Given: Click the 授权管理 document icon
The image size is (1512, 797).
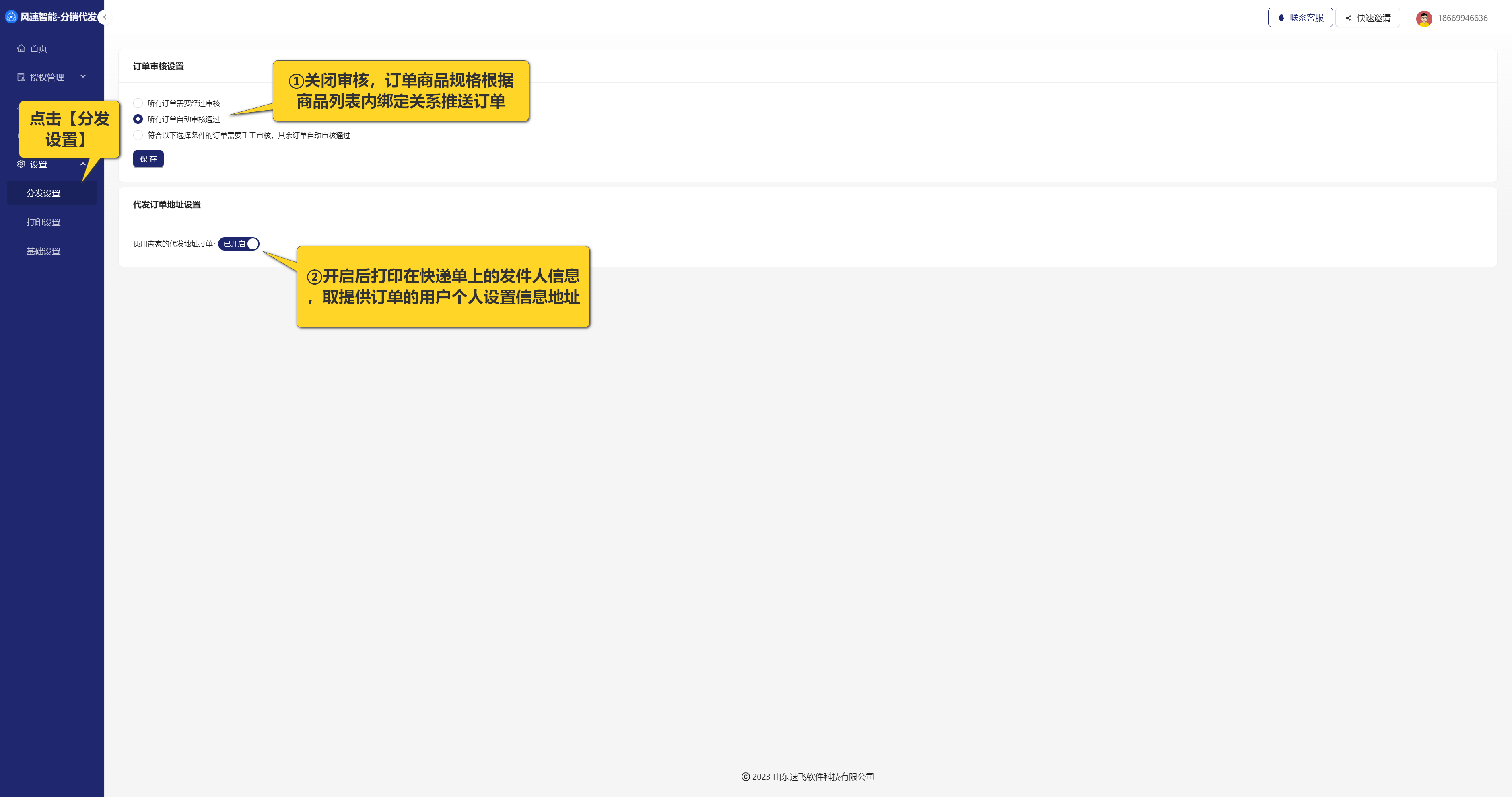Looking at the screenshot, I should coord(21,78).
